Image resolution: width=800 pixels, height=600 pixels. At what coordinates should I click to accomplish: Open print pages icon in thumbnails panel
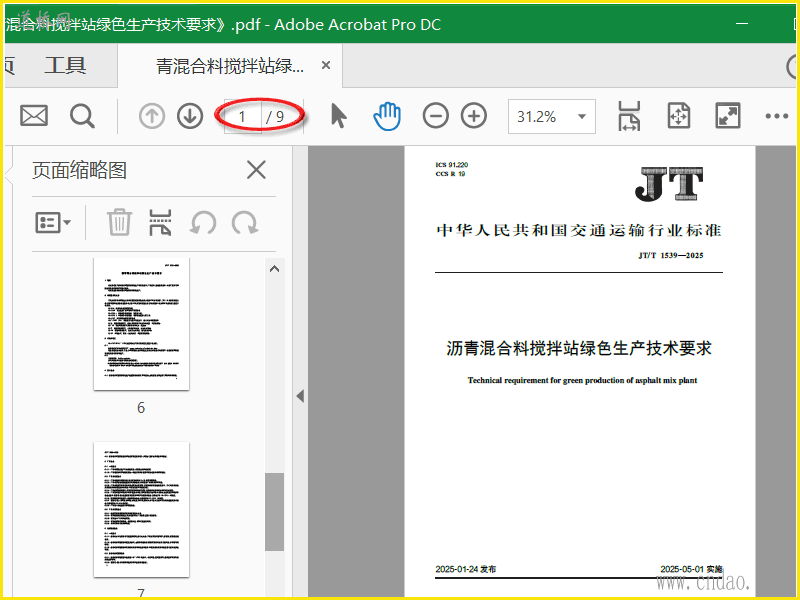pyautogui.click(x=160, y=222)
